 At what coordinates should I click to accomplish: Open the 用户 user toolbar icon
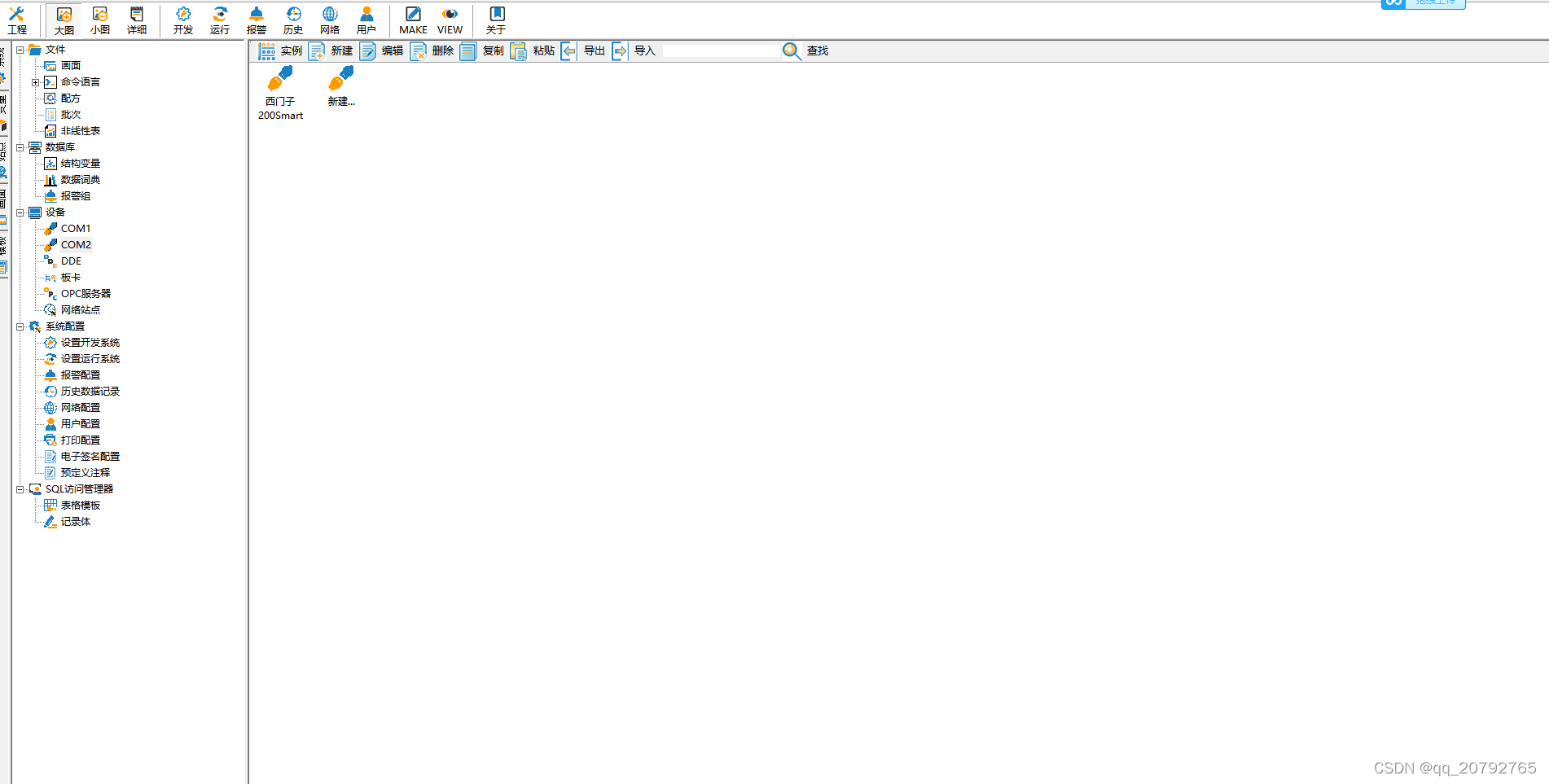[366, 20]
